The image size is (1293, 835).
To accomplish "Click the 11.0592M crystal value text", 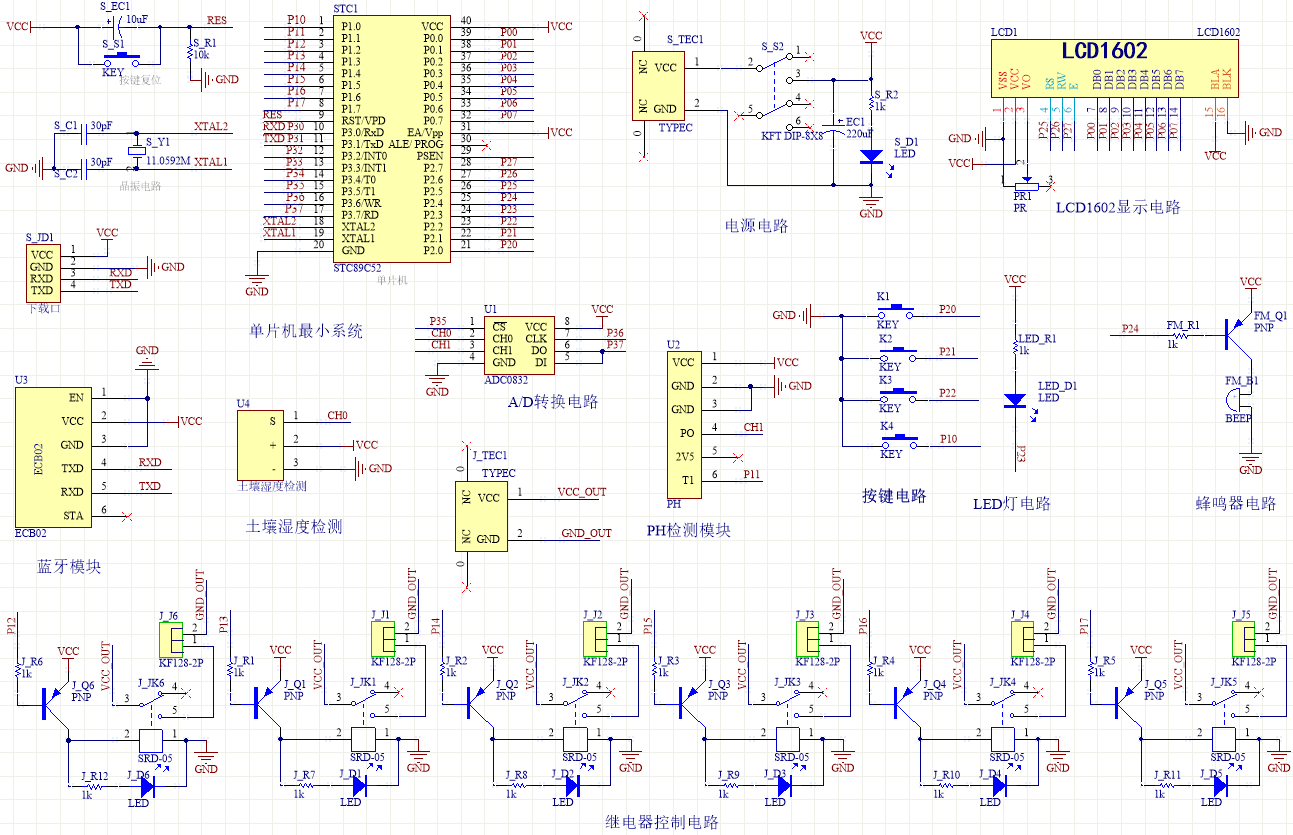I will click(x=168, y=160).
